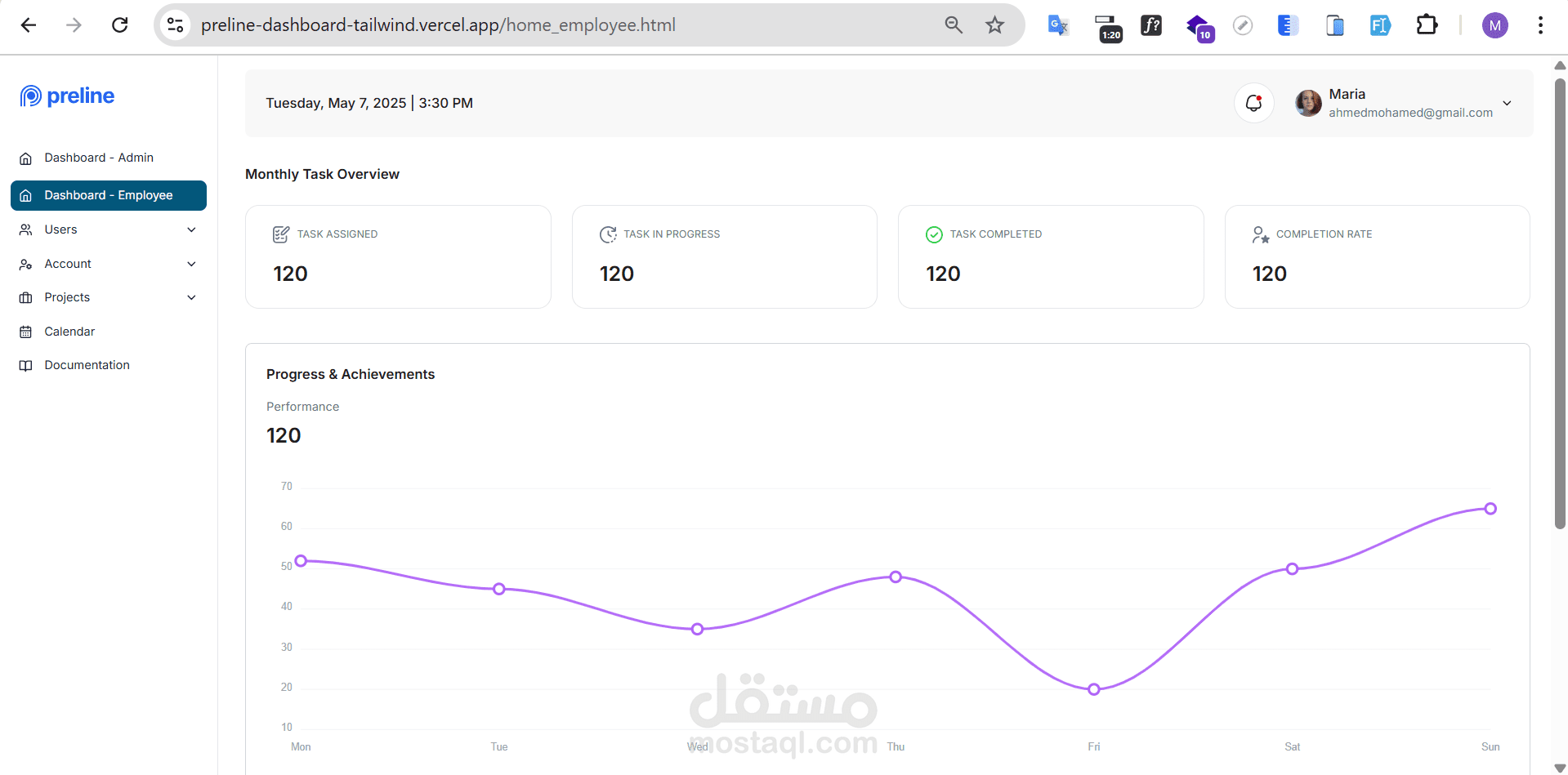Image resolution: width=1568 pixels, height=775 pixels.
Task: Click the Task In Progress clock icon
Action: (x=608, y=234)
